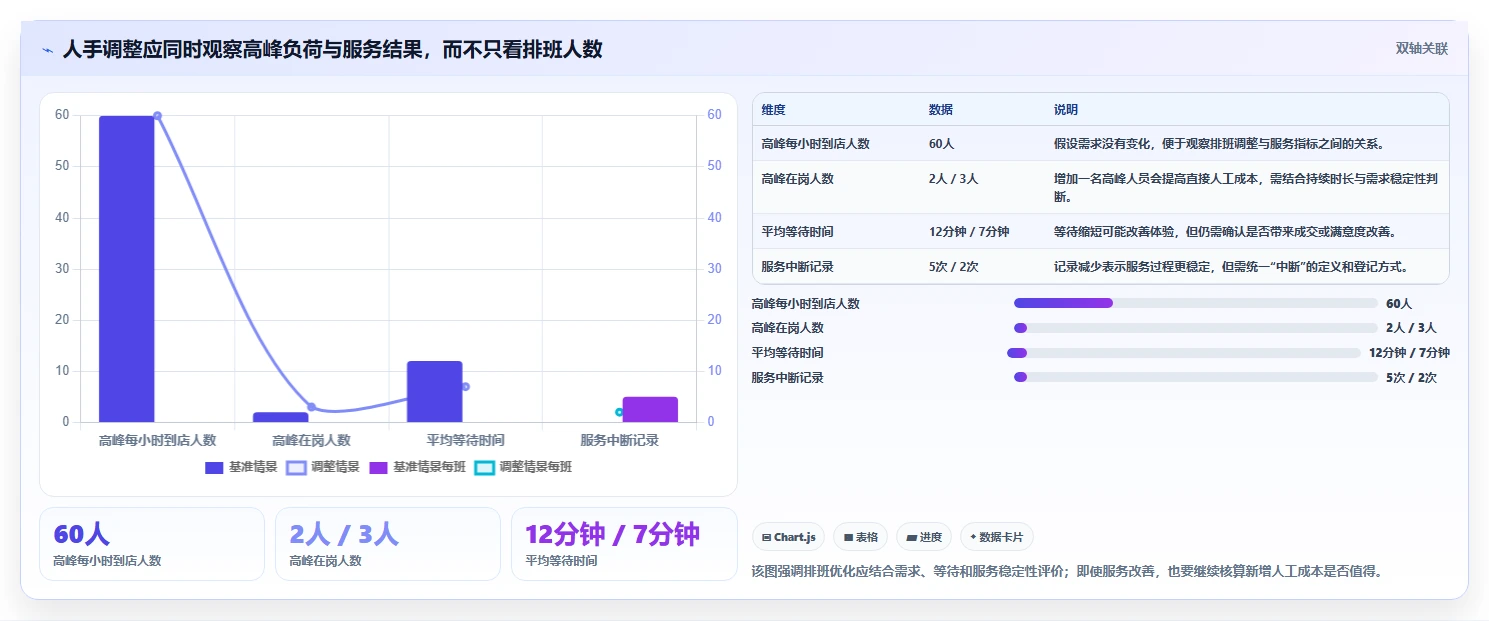Click progress row value 5次 / 2次
Screen dimensions: 1489x621
(1411, 378)
